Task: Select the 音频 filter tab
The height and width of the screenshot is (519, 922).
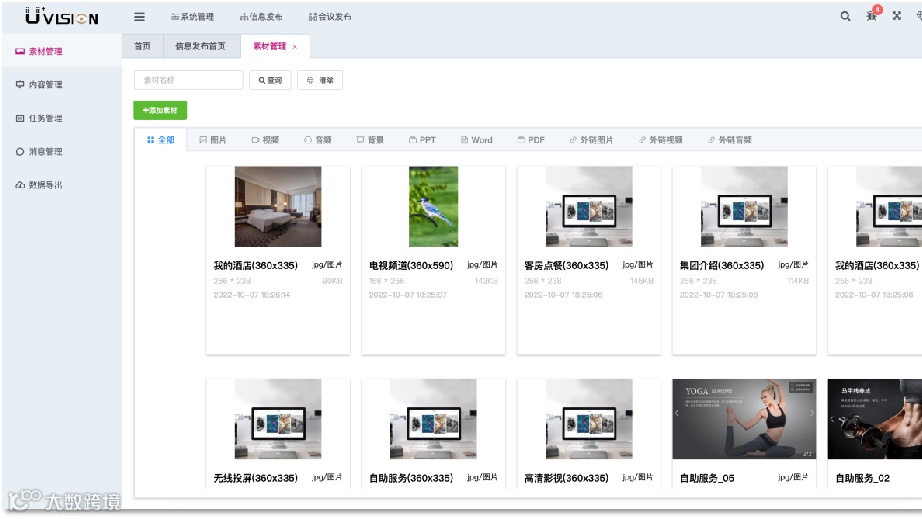Action: point(318,140)
